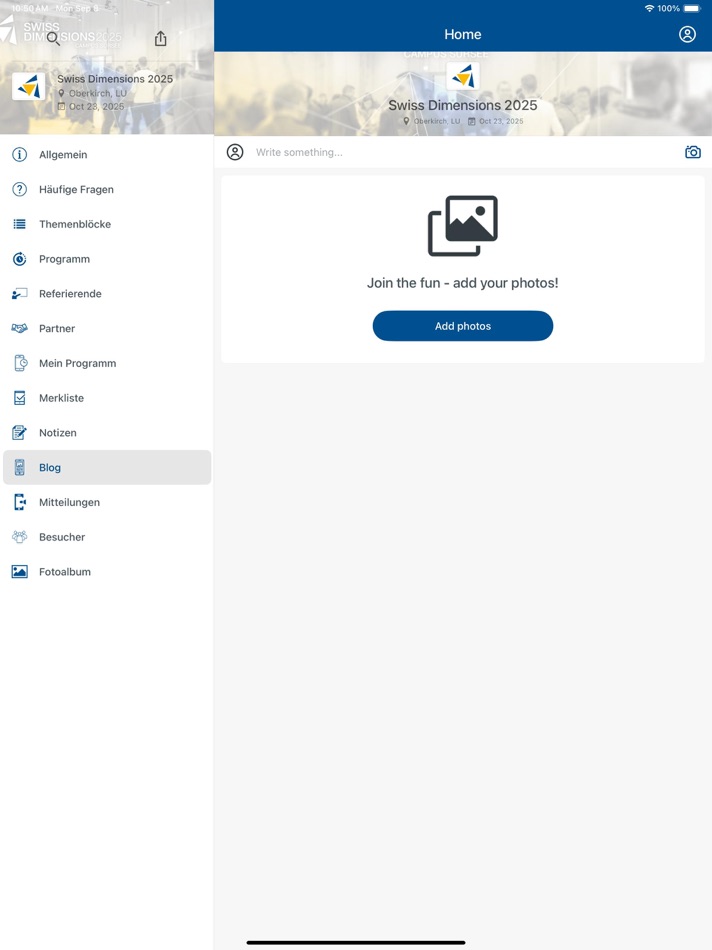
Task: Click the Themenblöcke list icon
Action: pos(19,224)
